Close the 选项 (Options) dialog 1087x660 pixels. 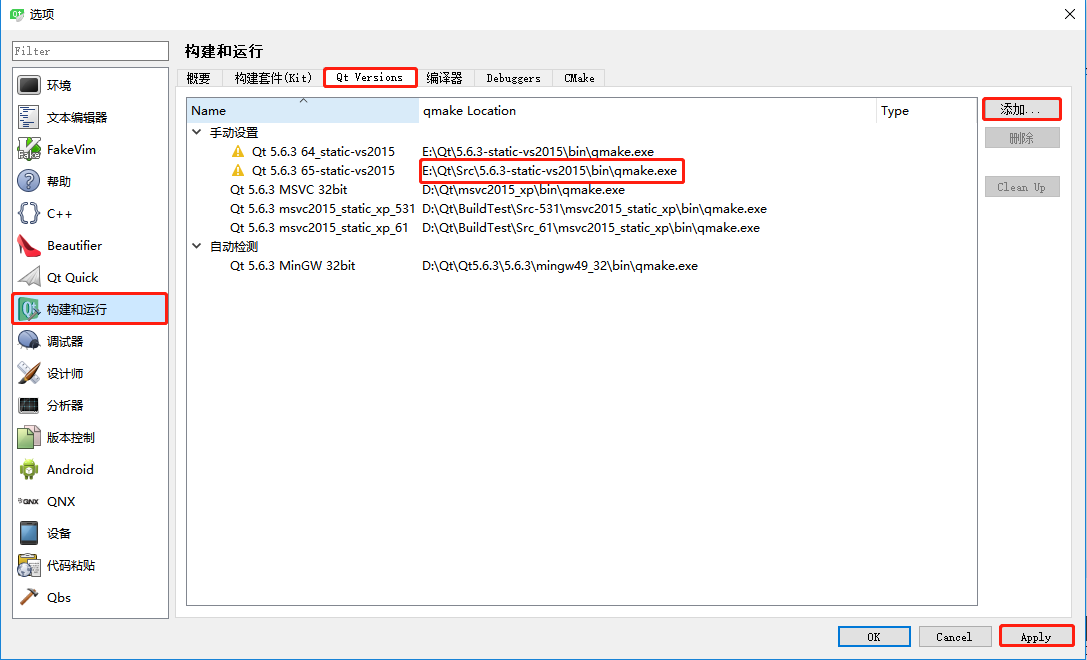[x=1070, y=14]
